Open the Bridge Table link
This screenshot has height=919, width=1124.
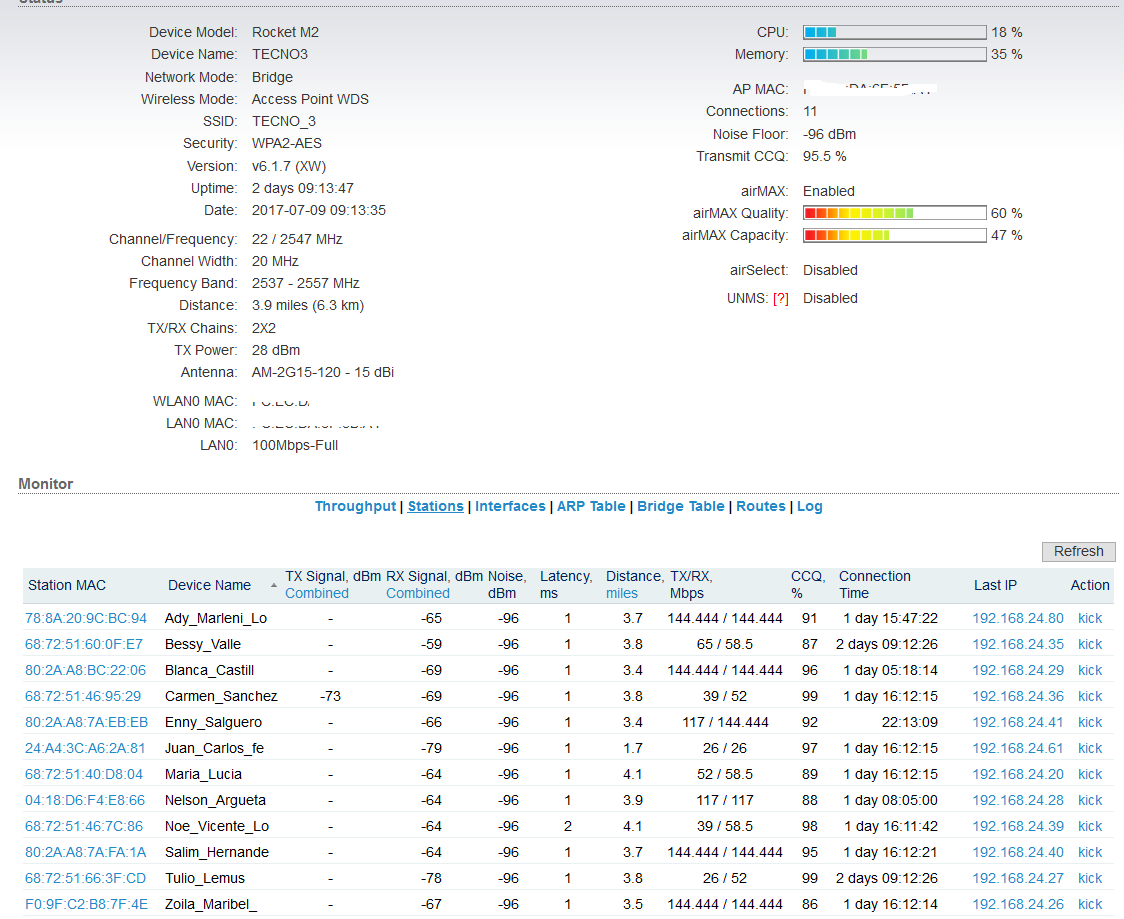click(x=680, y=506)
